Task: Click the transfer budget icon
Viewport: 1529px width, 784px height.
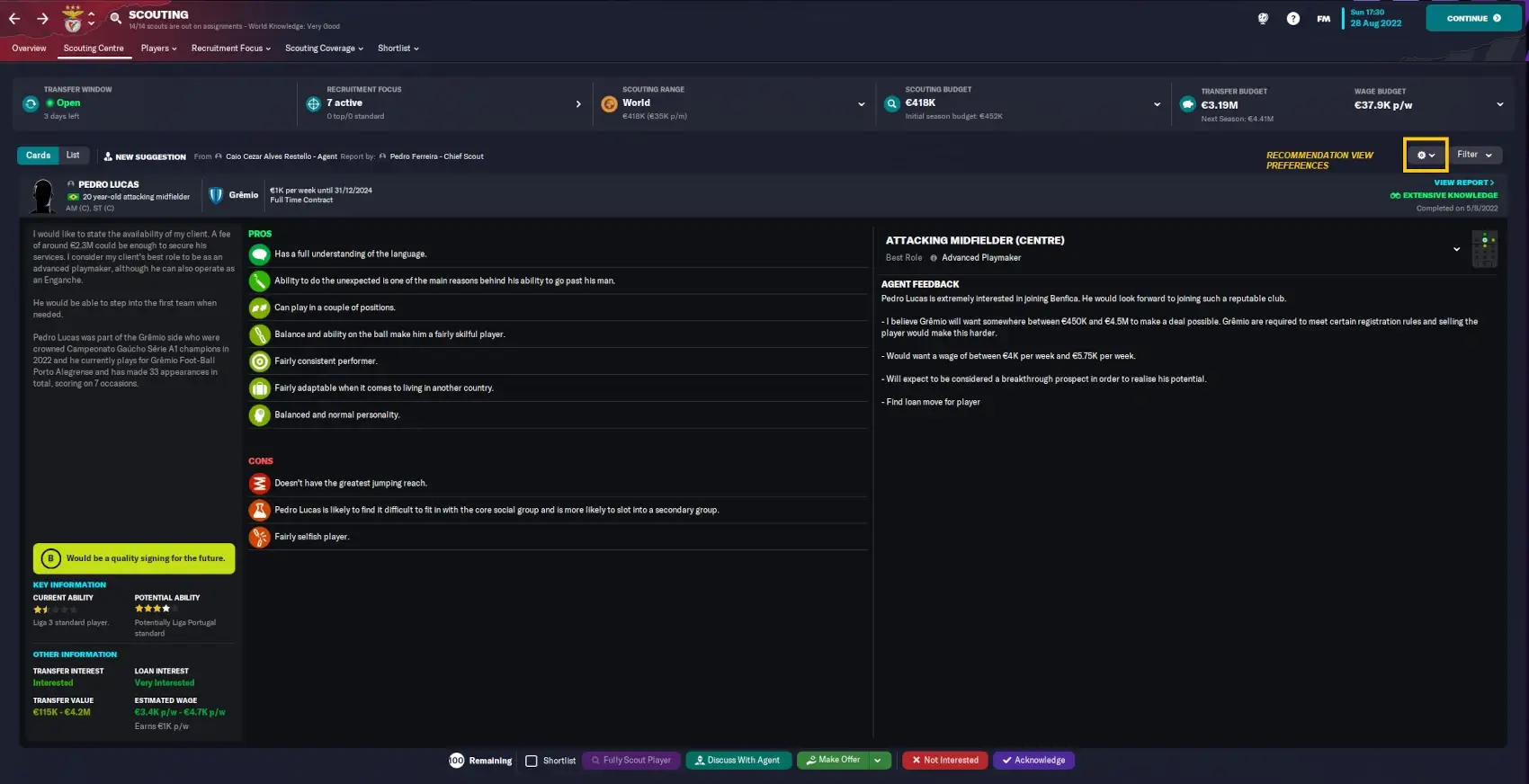Action: (x=1187, y=104)
